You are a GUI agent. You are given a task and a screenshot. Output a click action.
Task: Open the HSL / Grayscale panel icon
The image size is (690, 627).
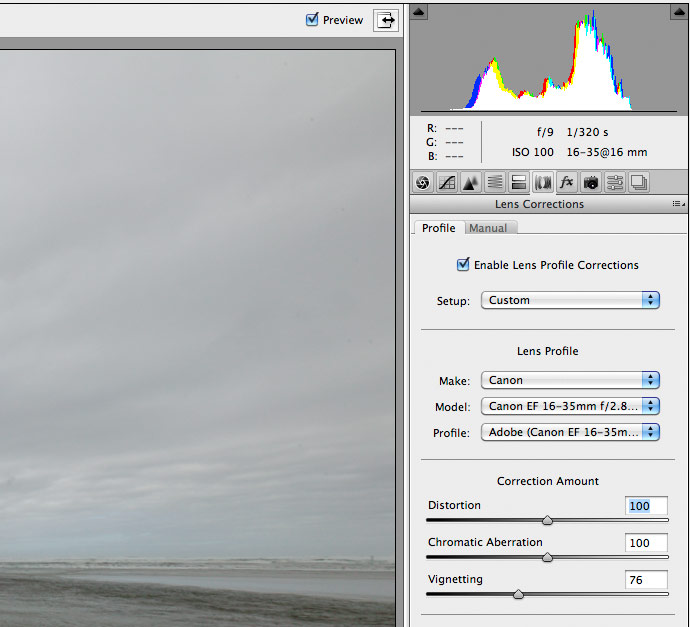[495, 182]
